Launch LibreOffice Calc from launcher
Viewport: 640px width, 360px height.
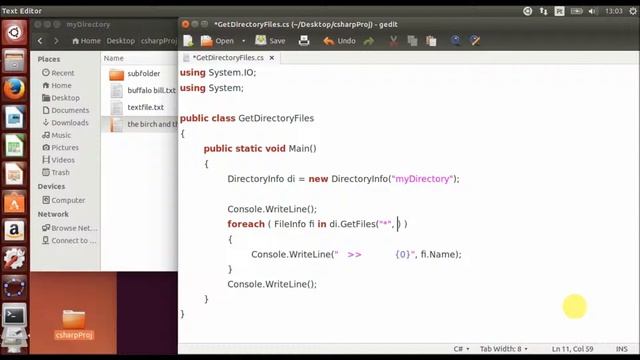(14, 146)
